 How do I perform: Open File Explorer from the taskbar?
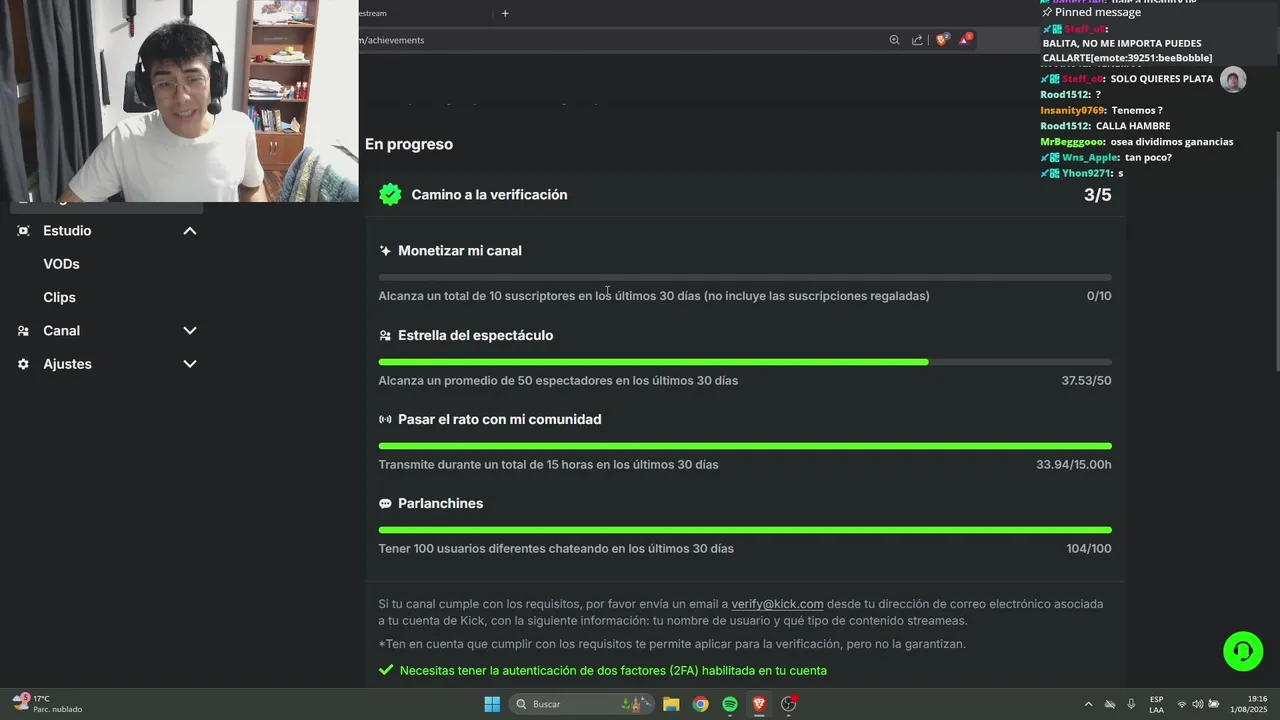click(x=671, y=704)
